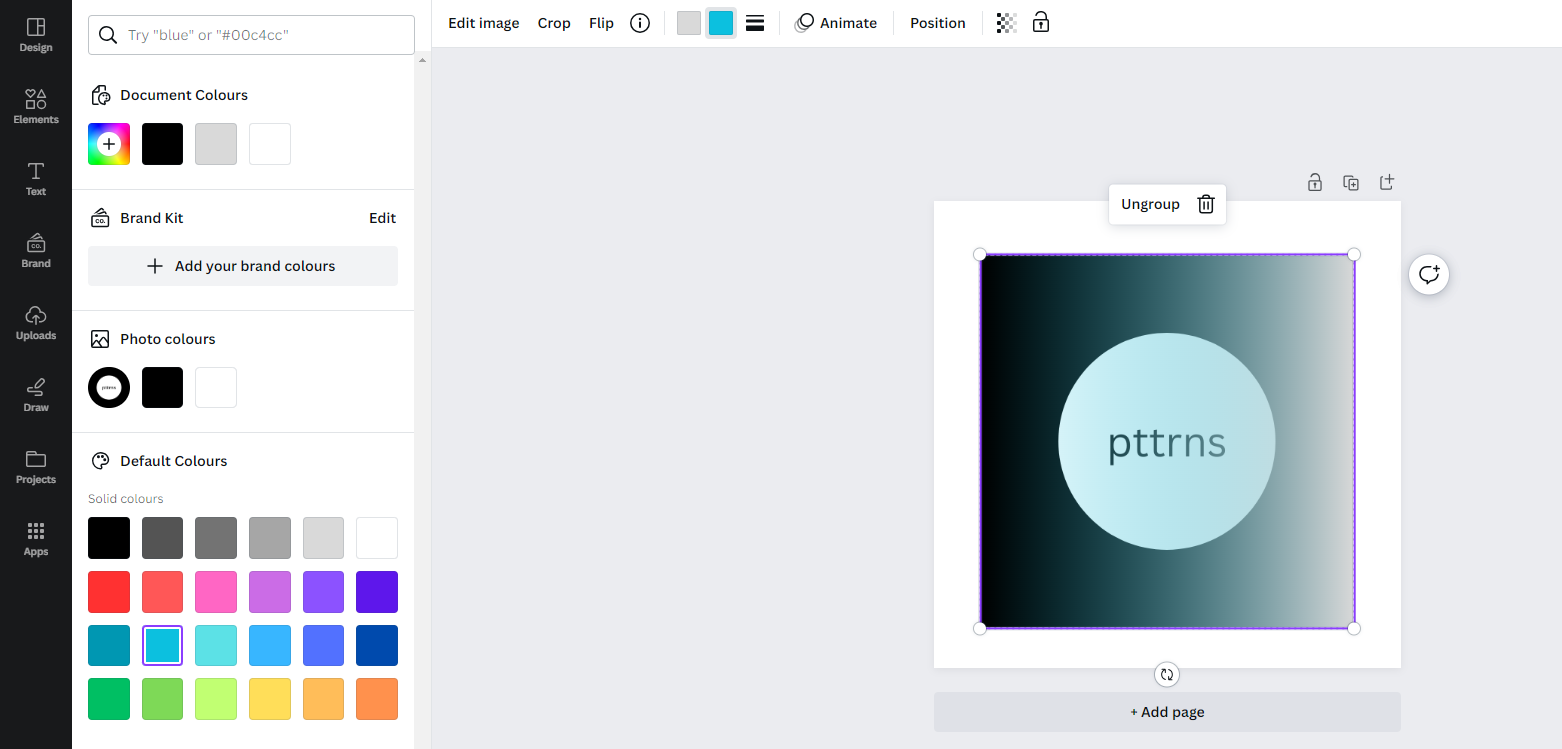
Task: Select the dark blue default colour
Action: (377, 646)
